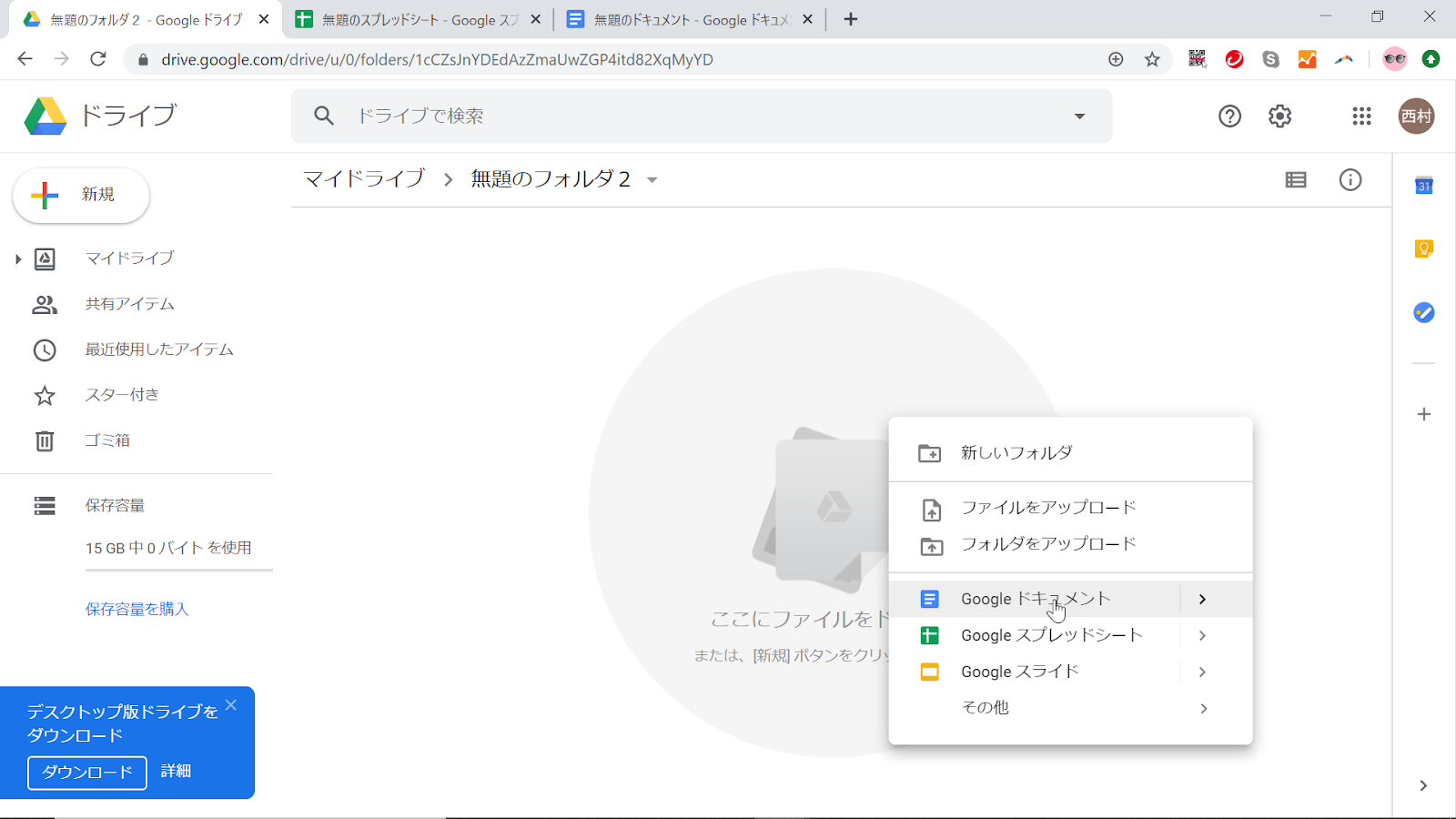Expand the その他 submenu arrow
1456x819 pixels.
coord(1203,708)
